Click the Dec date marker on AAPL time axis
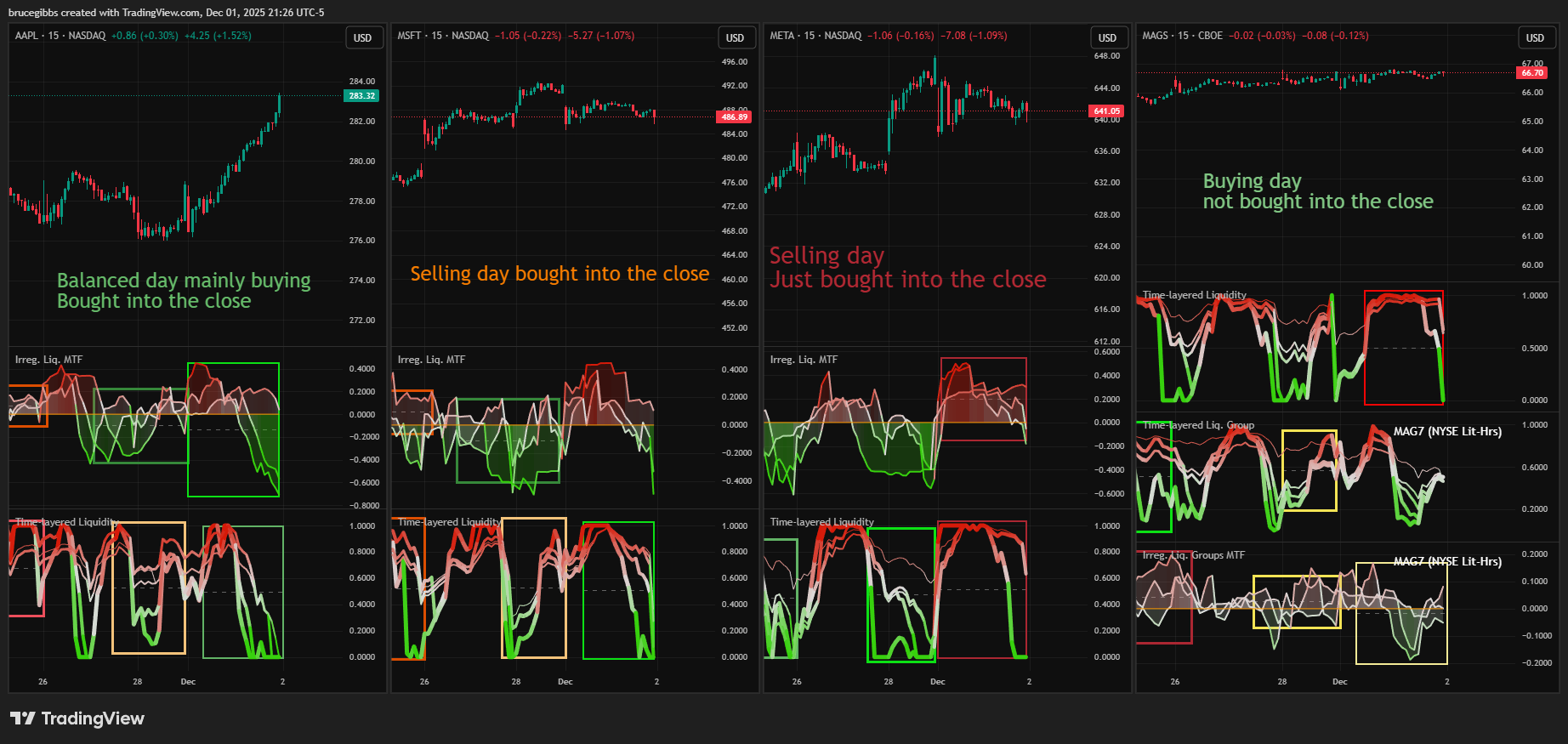1568x744 pixels. [188, 682]
